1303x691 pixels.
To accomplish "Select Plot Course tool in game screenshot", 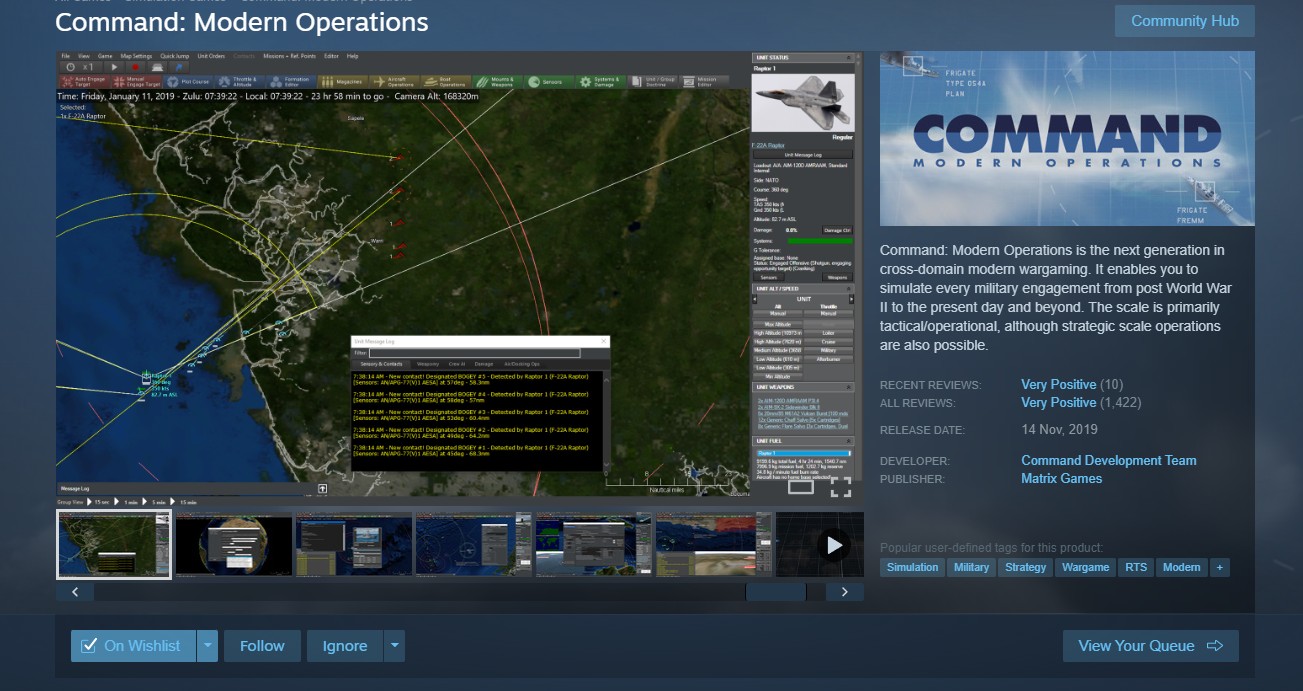I will 189,81.
